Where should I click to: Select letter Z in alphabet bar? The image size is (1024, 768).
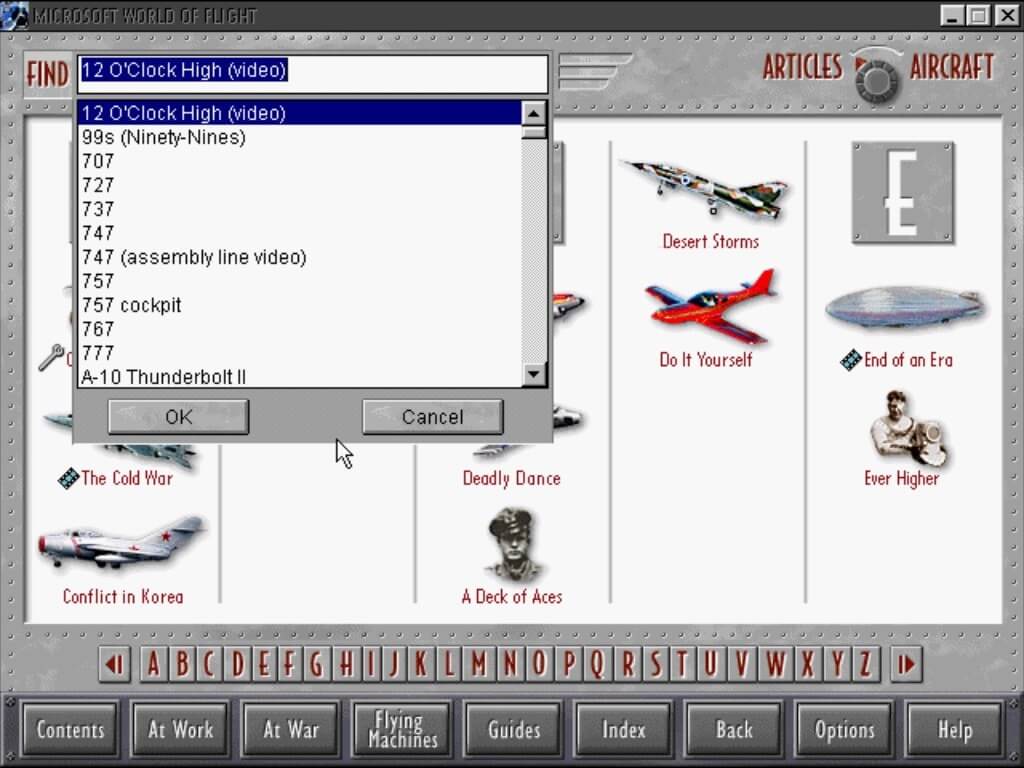click(x=865, y=665)
